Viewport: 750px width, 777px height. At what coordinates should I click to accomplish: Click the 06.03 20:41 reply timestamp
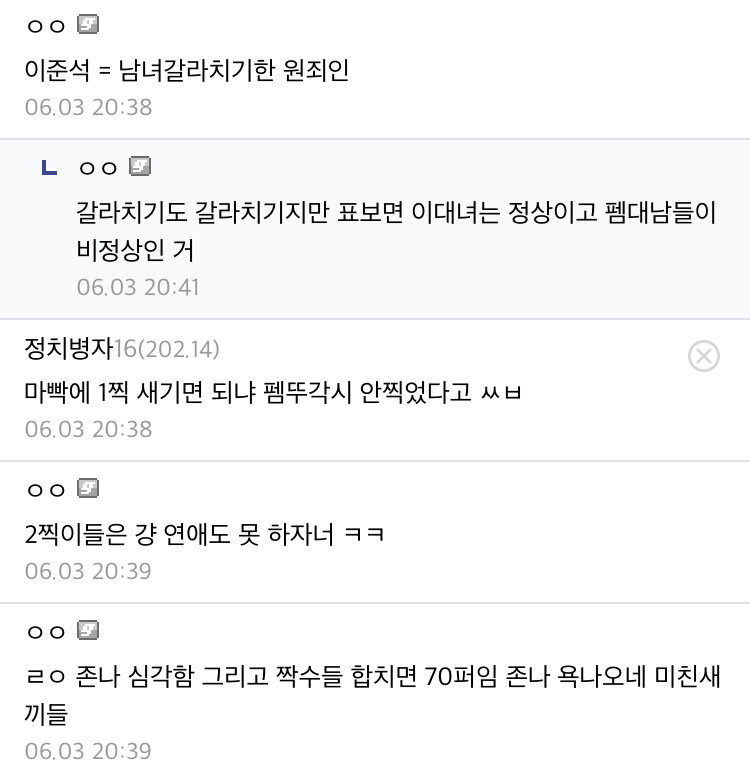[x=138, y=287]
